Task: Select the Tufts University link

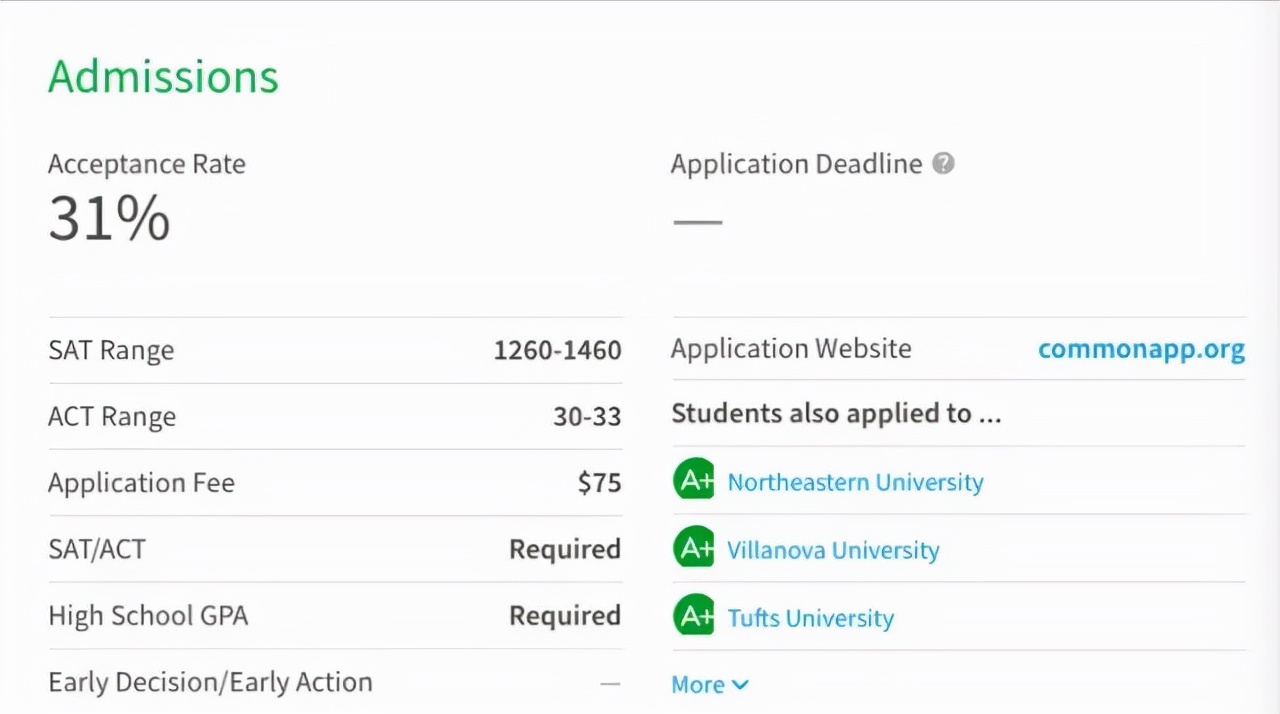Action: (x=810, y=618)
